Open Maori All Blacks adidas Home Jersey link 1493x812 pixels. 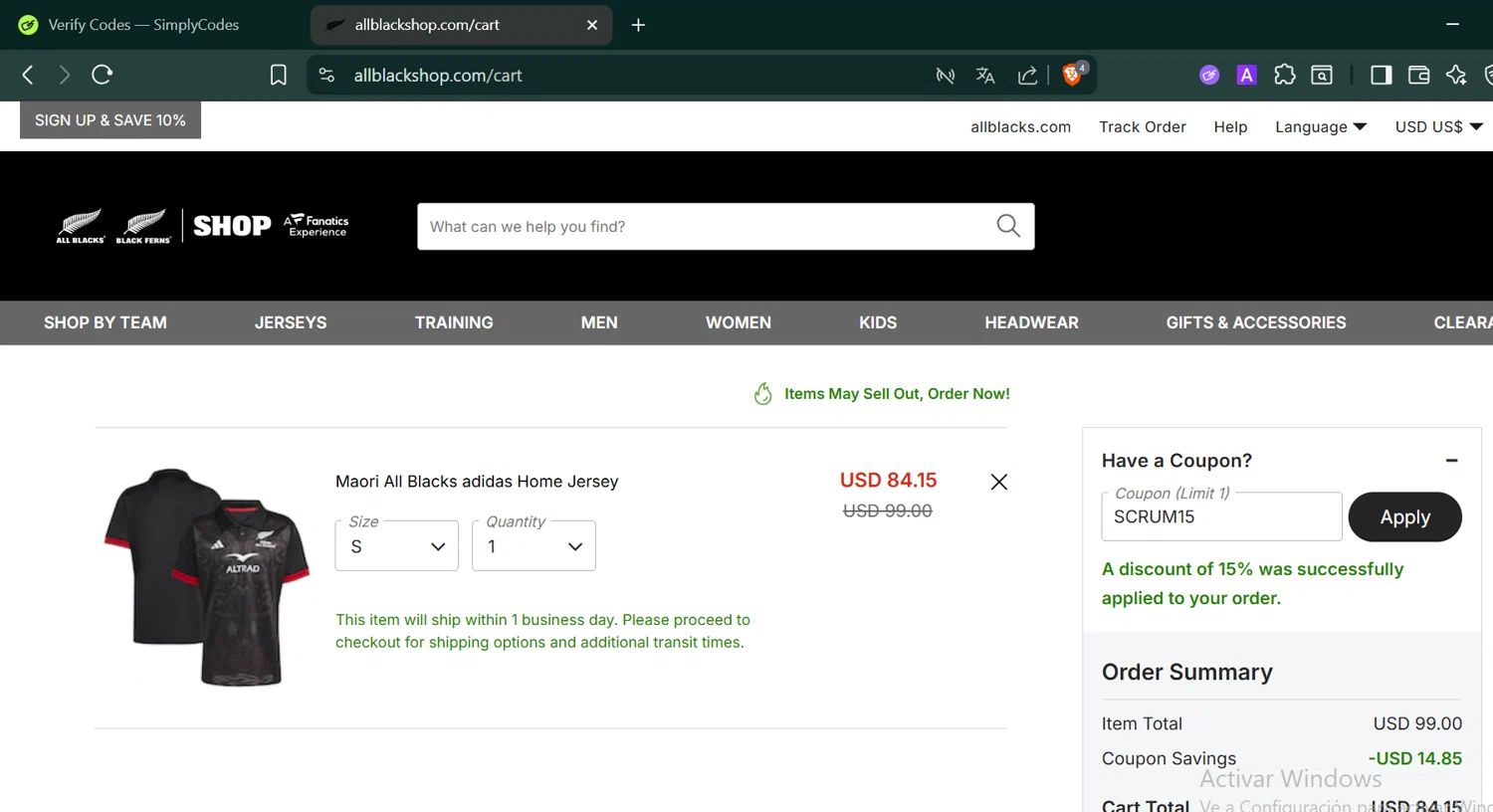tap(477, 482)
